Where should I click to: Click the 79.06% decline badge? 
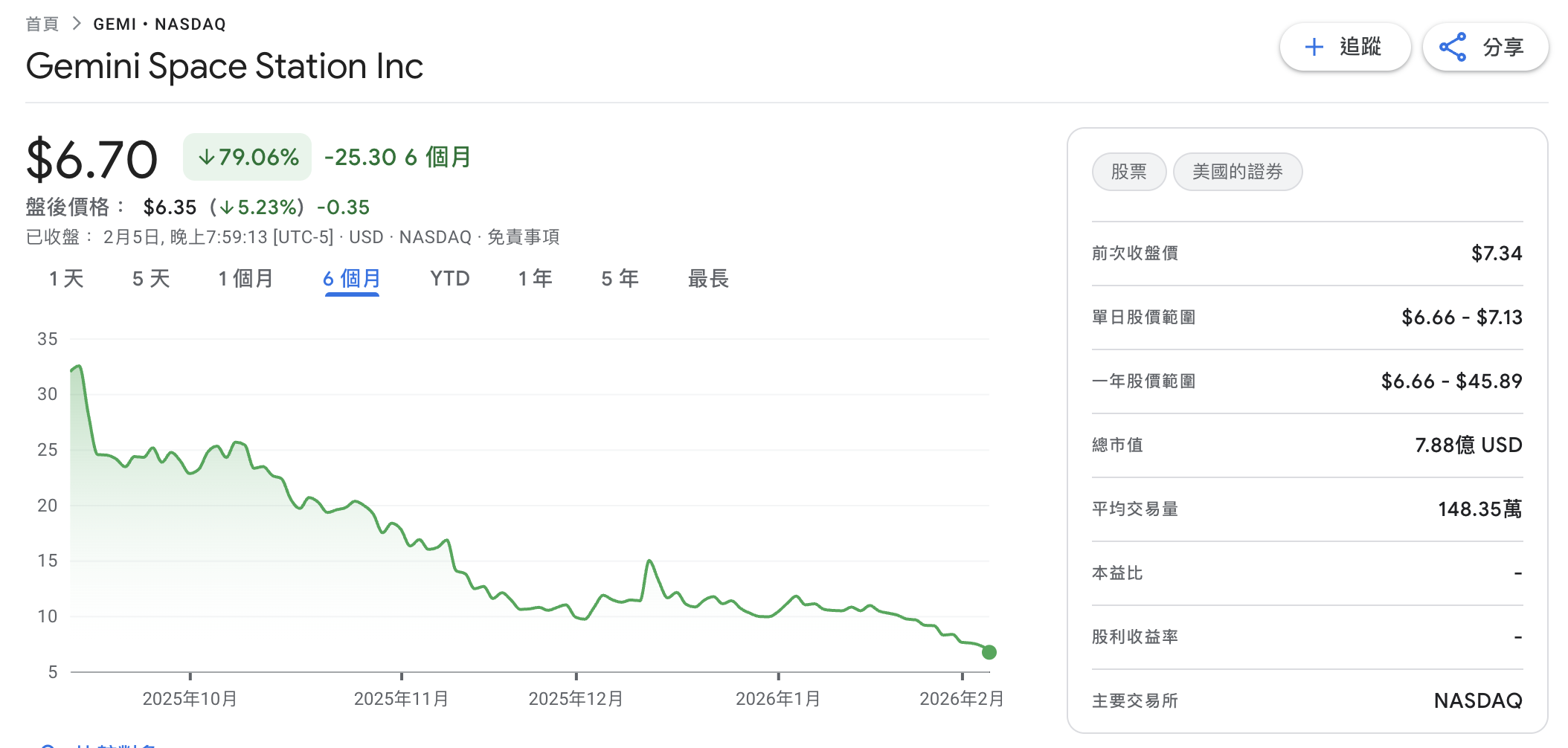(x=248, y=157)
